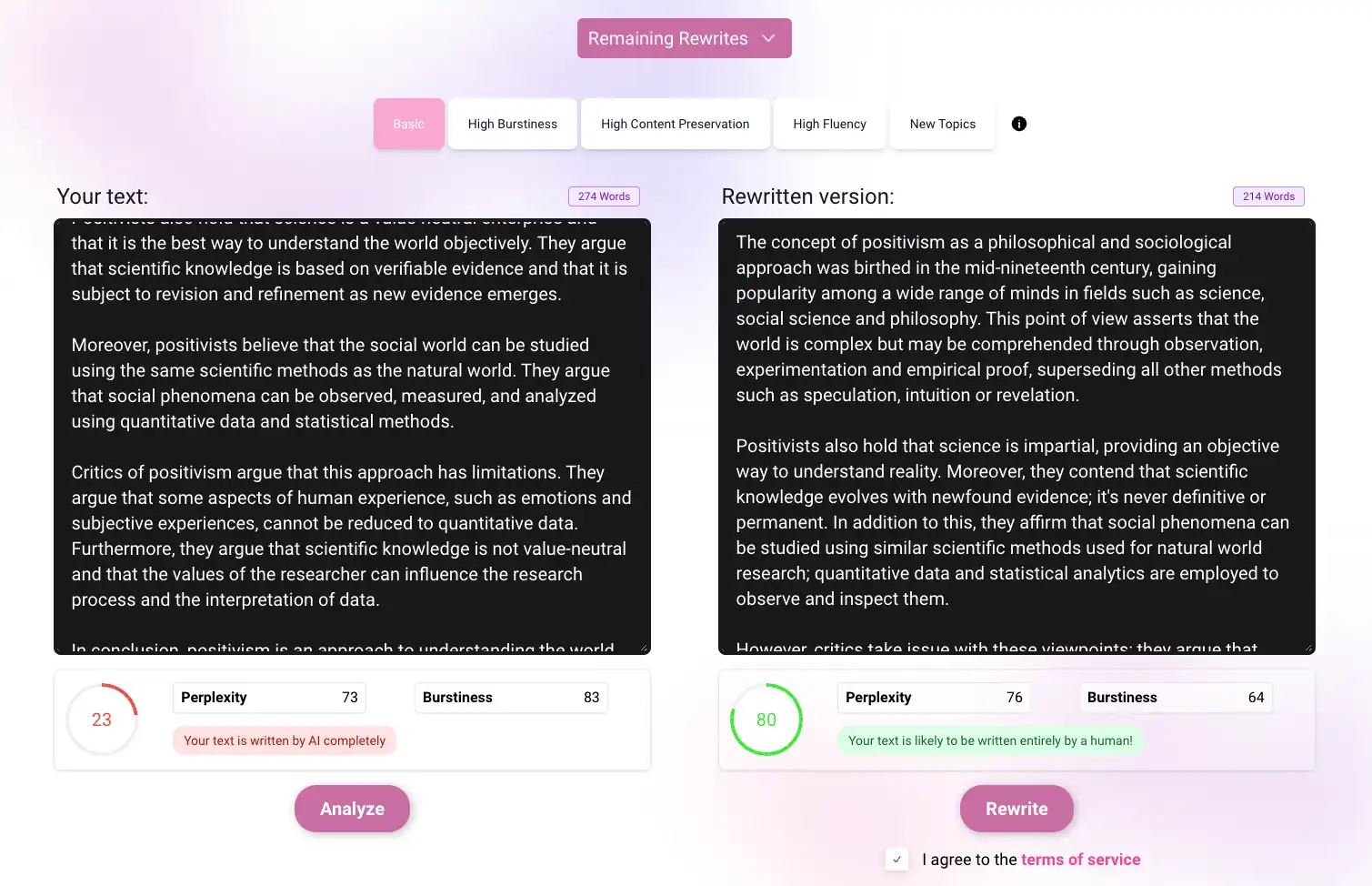Select the Basic rewrite mode
The width and height of the screenshot is (1372, 886).
pyautogui.click(x=408, y=124)
